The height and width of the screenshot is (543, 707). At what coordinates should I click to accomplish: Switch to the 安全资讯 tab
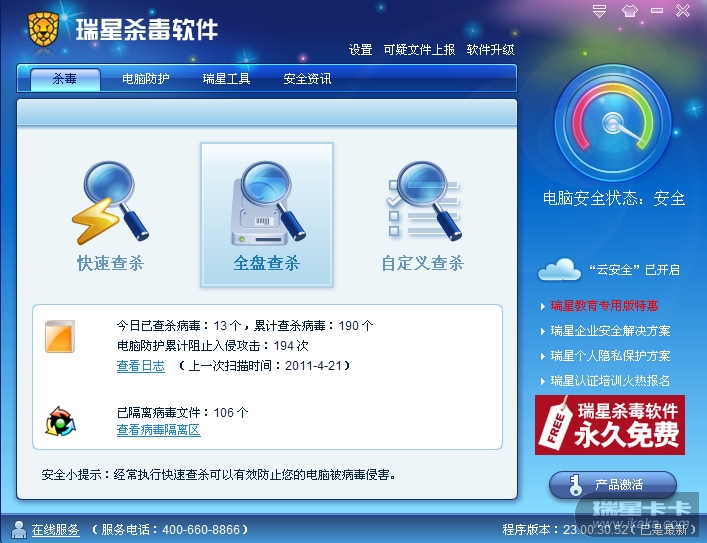click(x=307, y=79)
